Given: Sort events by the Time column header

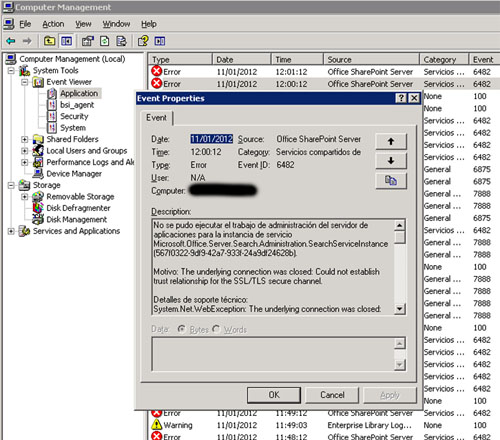Looking at the screenshot, I should click(x=297, y=59).
